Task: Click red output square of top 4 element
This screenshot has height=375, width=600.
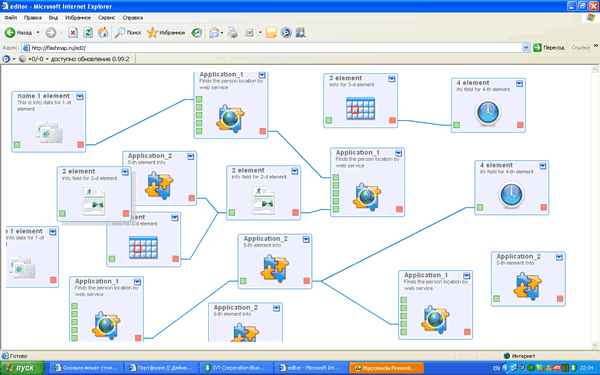Action: click(x=520, y=125)
